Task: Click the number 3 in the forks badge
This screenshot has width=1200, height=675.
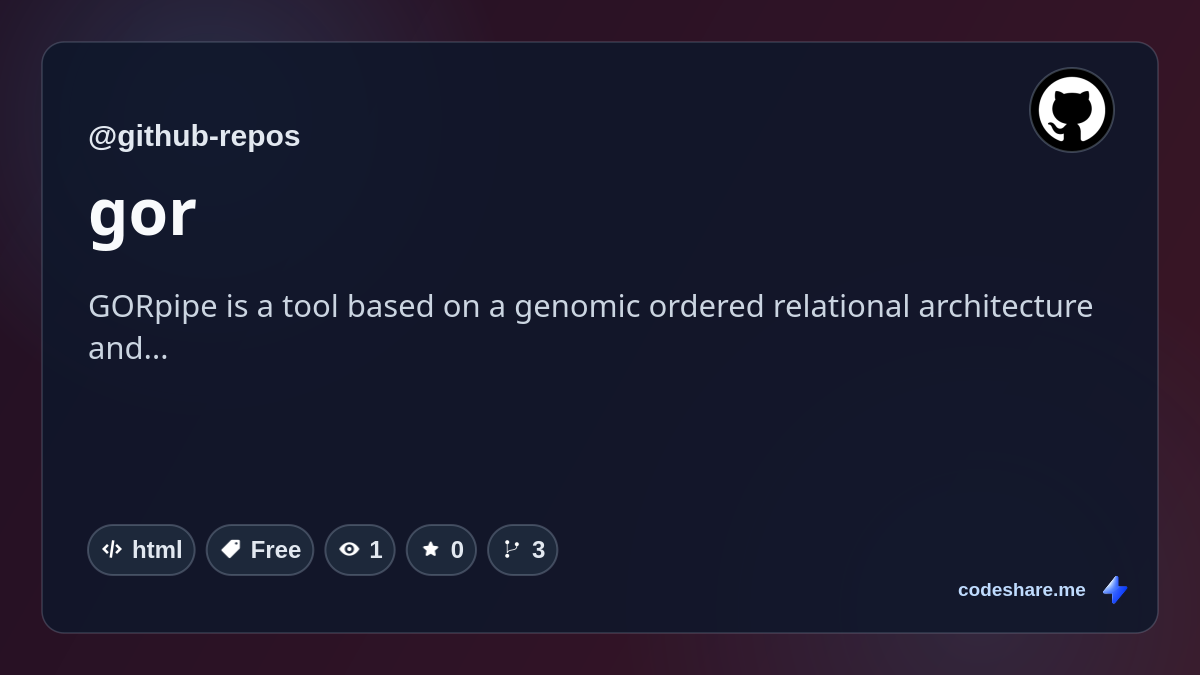Action: pos(538,550)
